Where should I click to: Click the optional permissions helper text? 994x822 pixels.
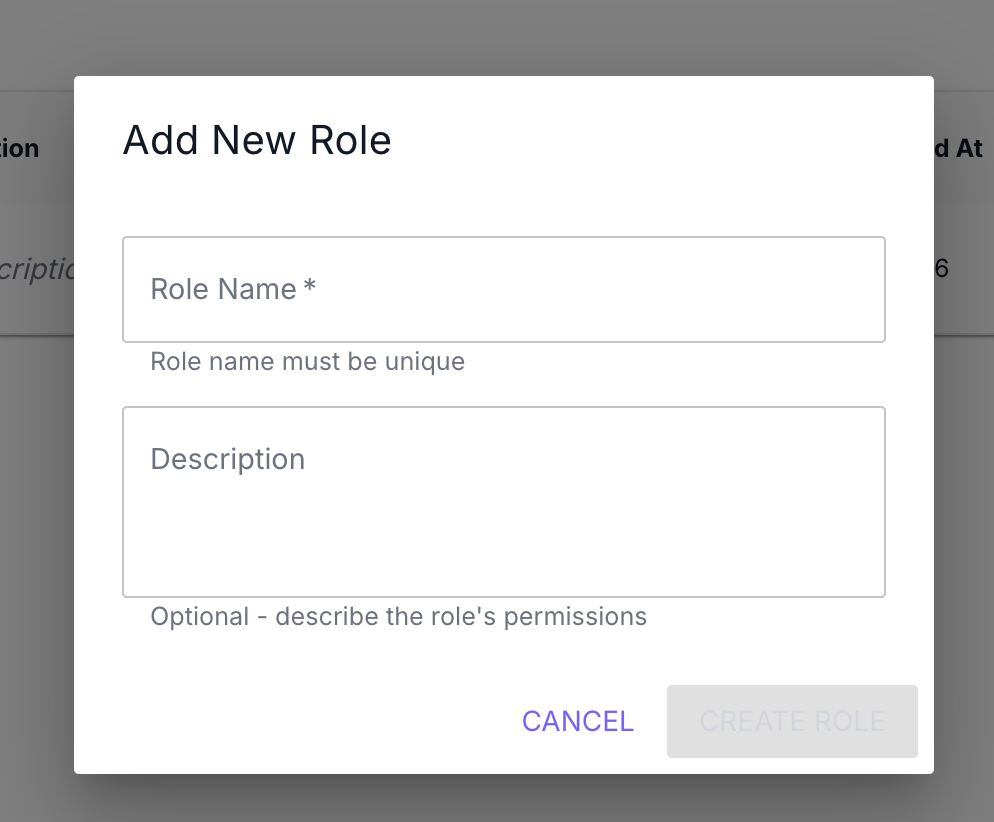(x=398, y=616)
